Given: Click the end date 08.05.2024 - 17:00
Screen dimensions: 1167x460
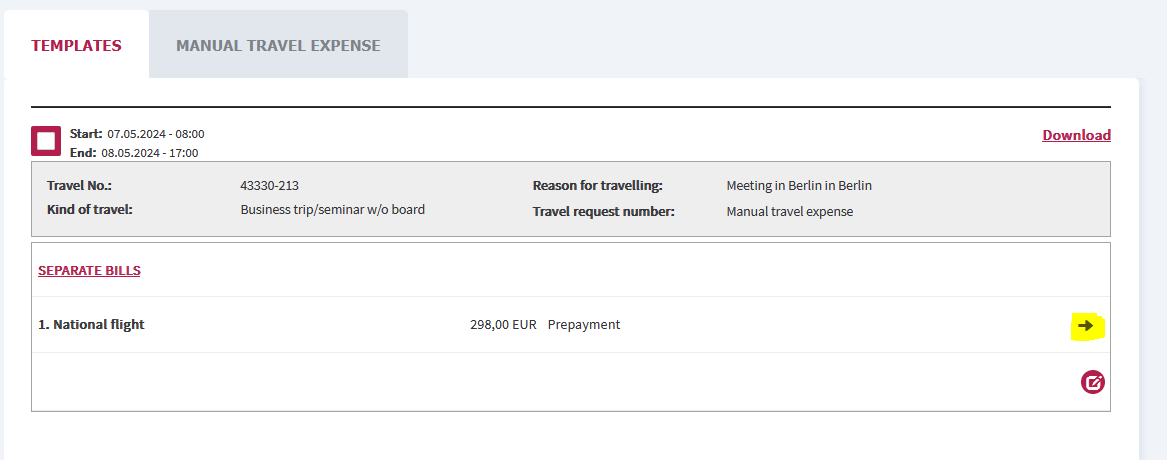Looking at the screenshot, I should pos(150,153).
